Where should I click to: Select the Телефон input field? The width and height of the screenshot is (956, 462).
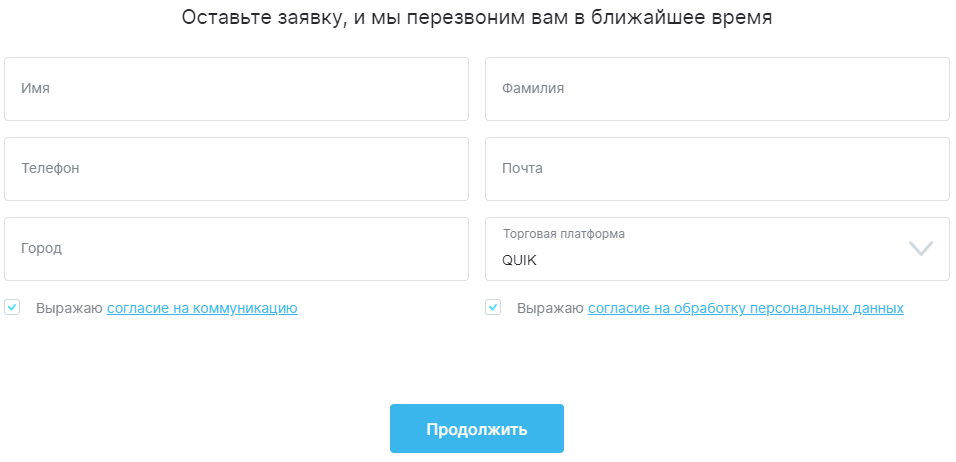pyautogui.click(x=236, y=169)
